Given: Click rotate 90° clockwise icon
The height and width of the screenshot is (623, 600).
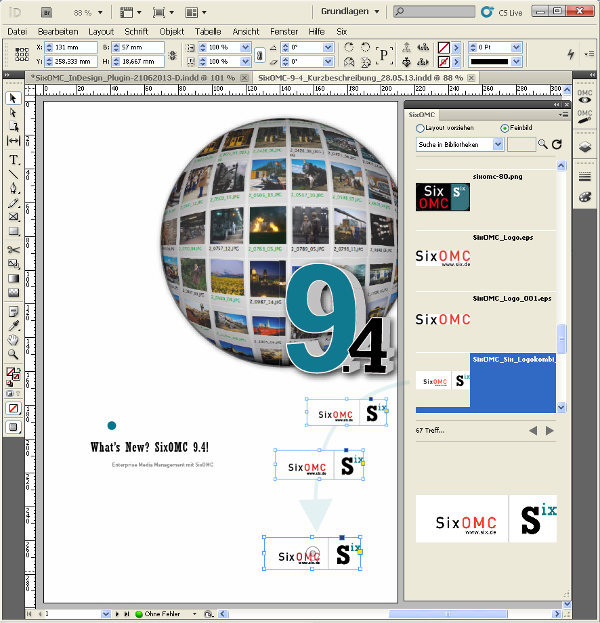Looking at the screenshot, I should (349, 47).
